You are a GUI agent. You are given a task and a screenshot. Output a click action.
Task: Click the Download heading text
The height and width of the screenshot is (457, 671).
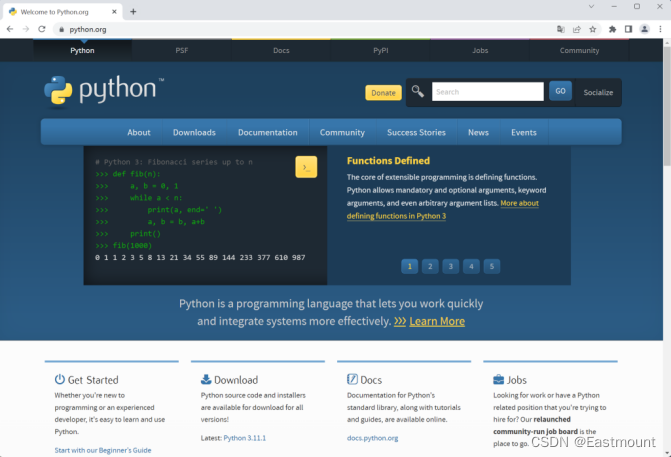pos(236,380)
